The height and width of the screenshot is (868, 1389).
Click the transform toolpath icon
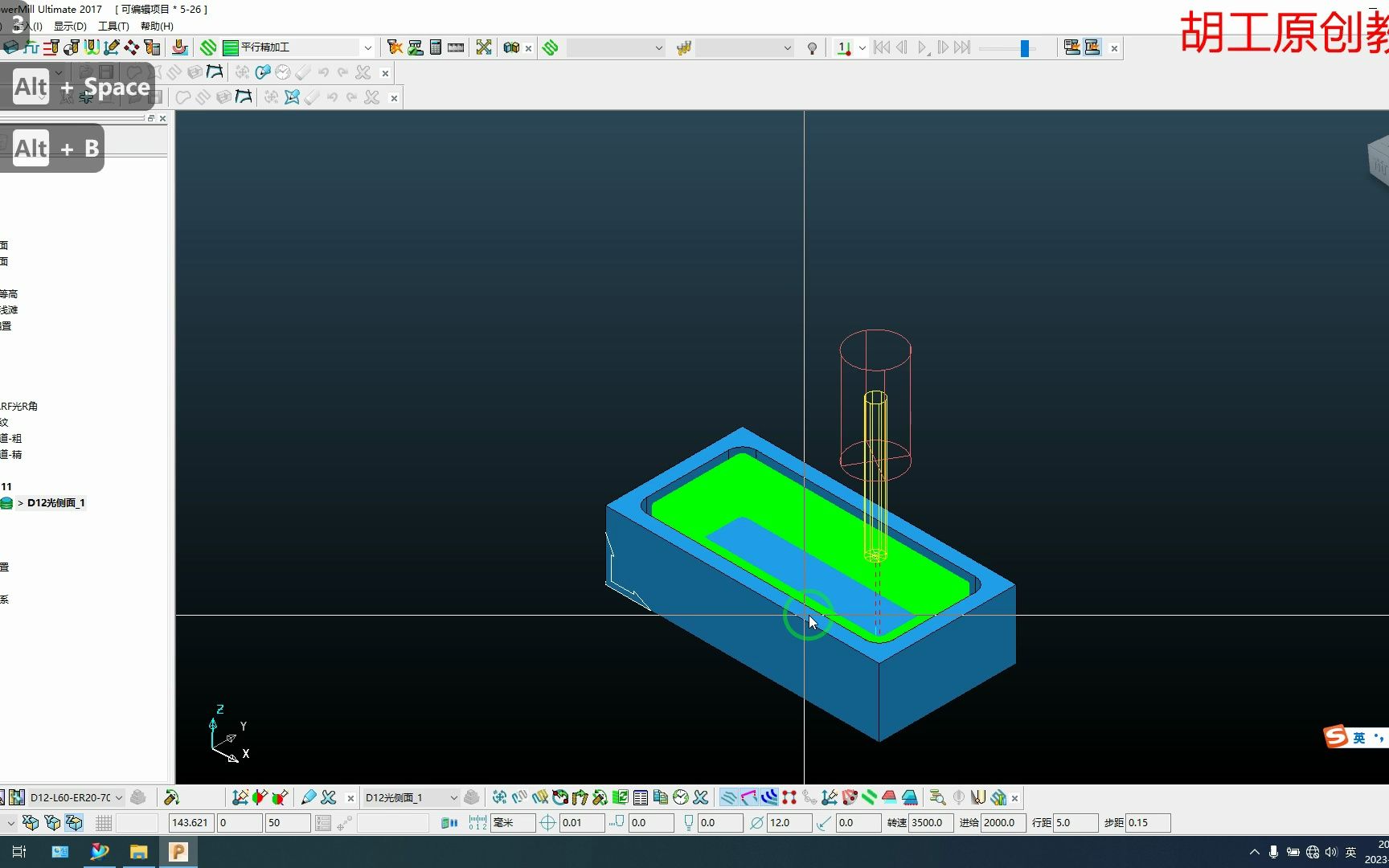[x=500, y=797]
